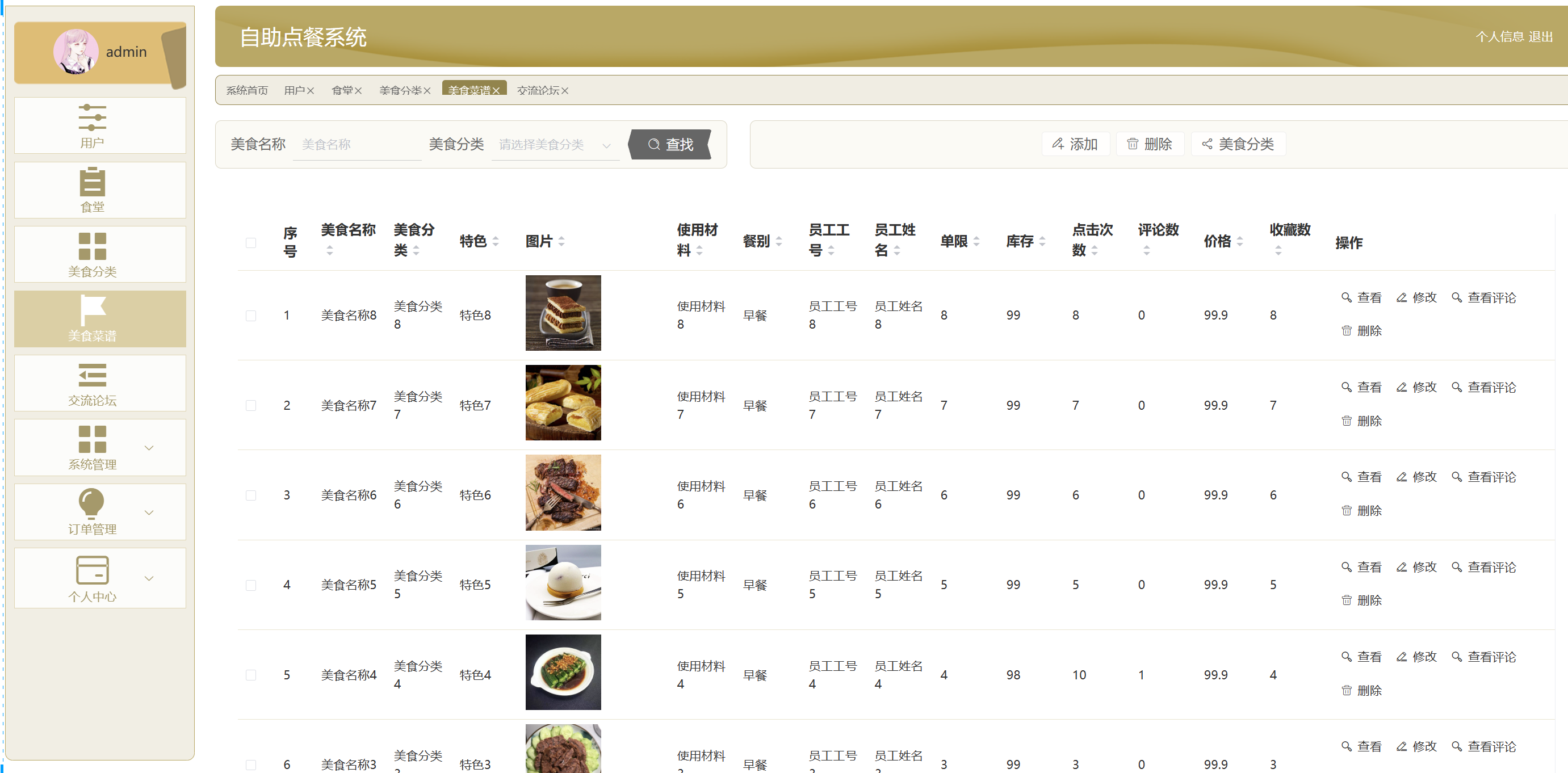Switch to the 系统首页 tab
The width and height of the screenshot is (1568, 773).
(x=246, y=91)
